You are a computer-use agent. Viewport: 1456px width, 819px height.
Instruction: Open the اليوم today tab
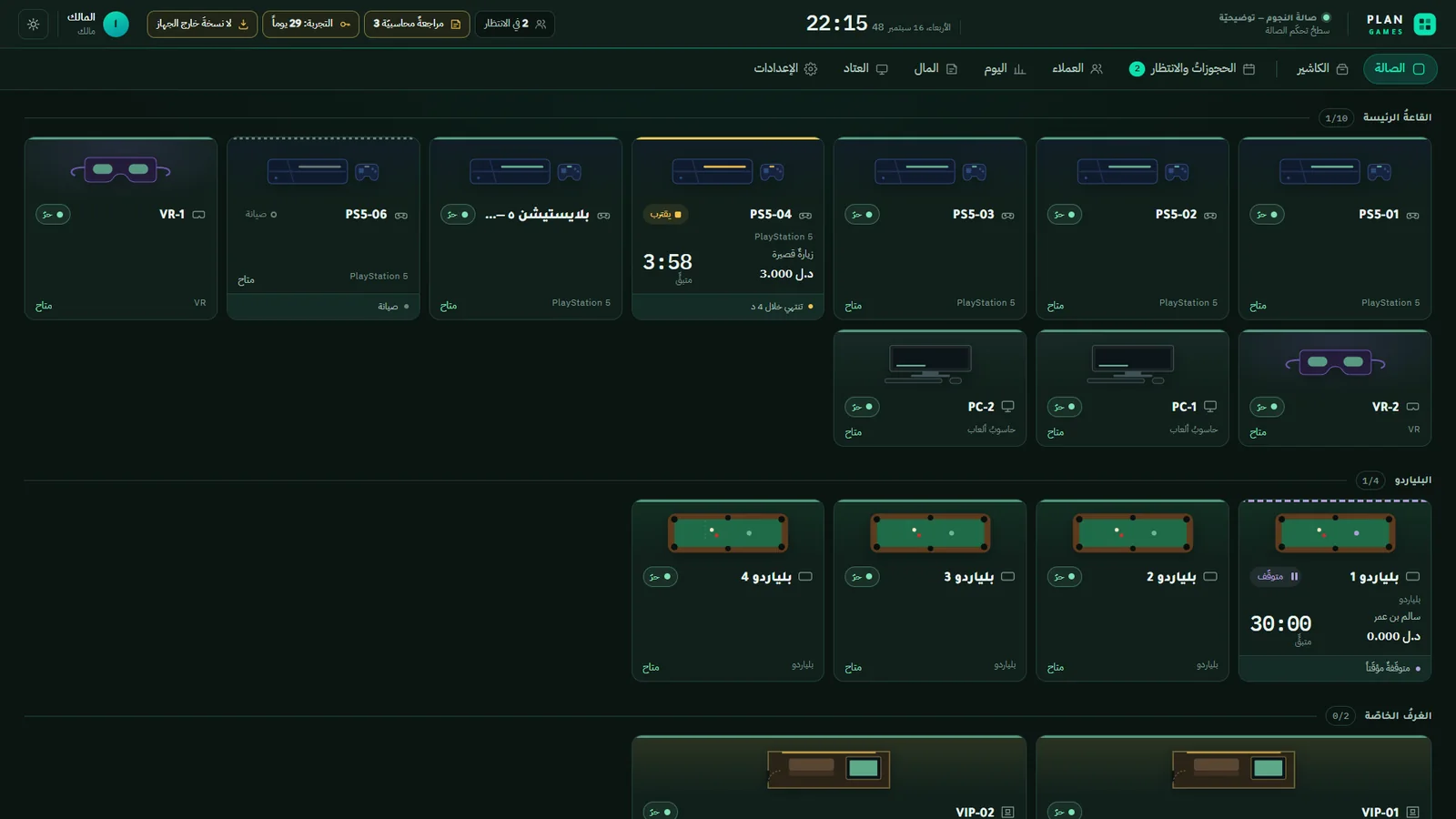coord(1005,69)
